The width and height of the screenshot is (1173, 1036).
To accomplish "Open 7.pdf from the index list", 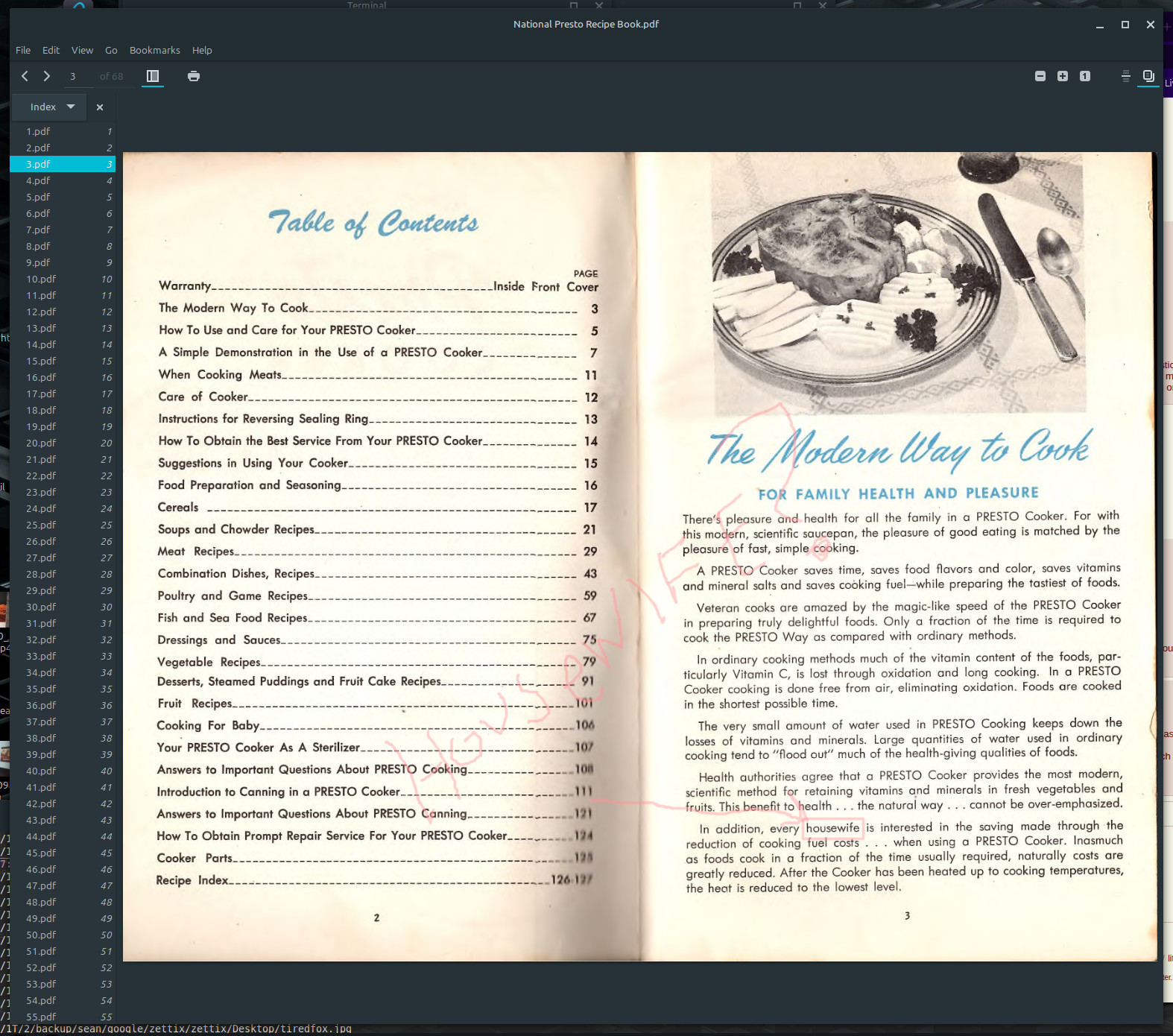I will coord(63,230).
